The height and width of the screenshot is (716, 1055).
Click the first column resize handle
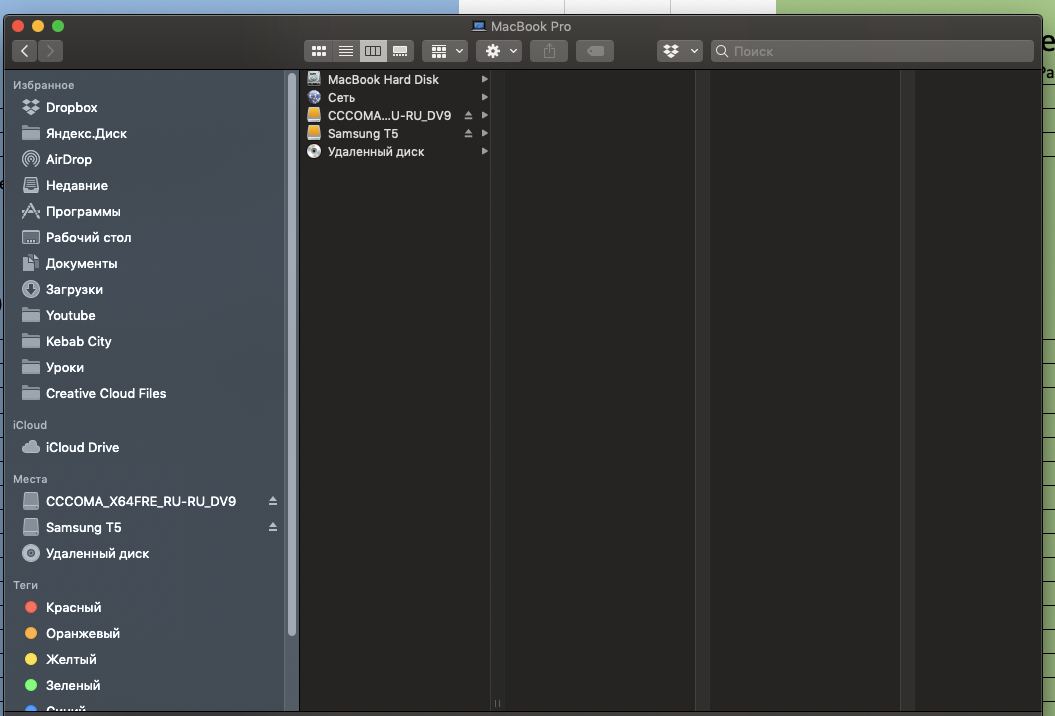[497, 703]
